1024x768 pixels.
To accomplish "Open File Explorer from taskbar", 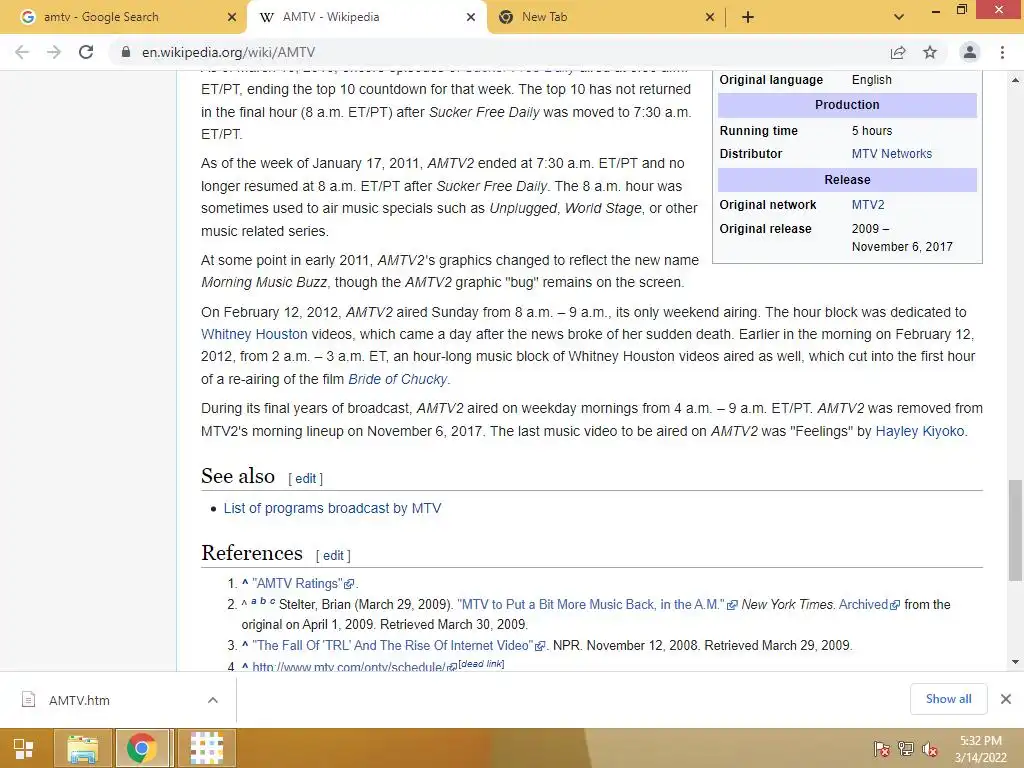I will 83,748.
